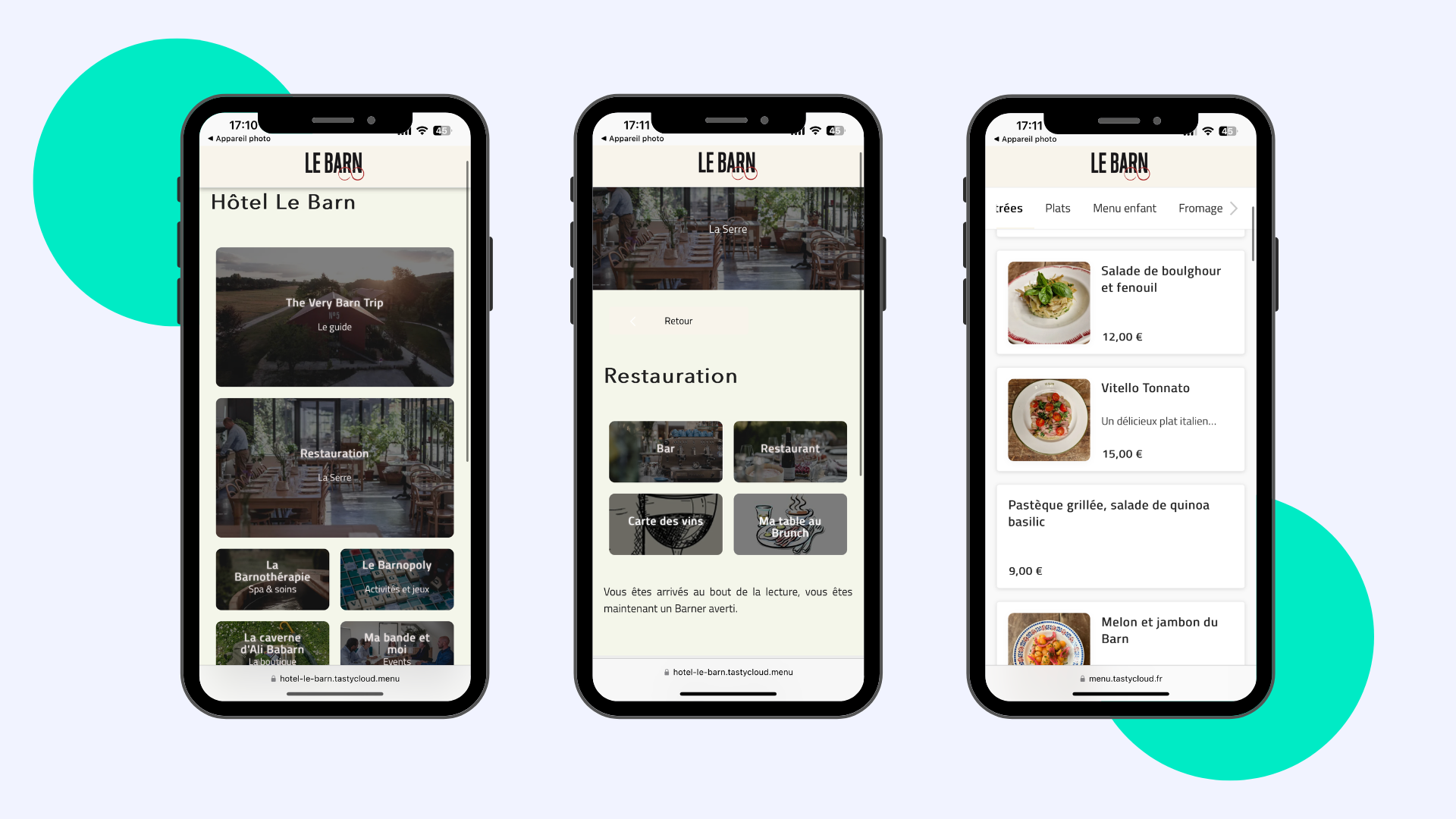Click Salade de boulghour et fenouil dish thumbnail
Image resolution: width=1456 pixels, height=819 pixels.
pos(1047,300)
